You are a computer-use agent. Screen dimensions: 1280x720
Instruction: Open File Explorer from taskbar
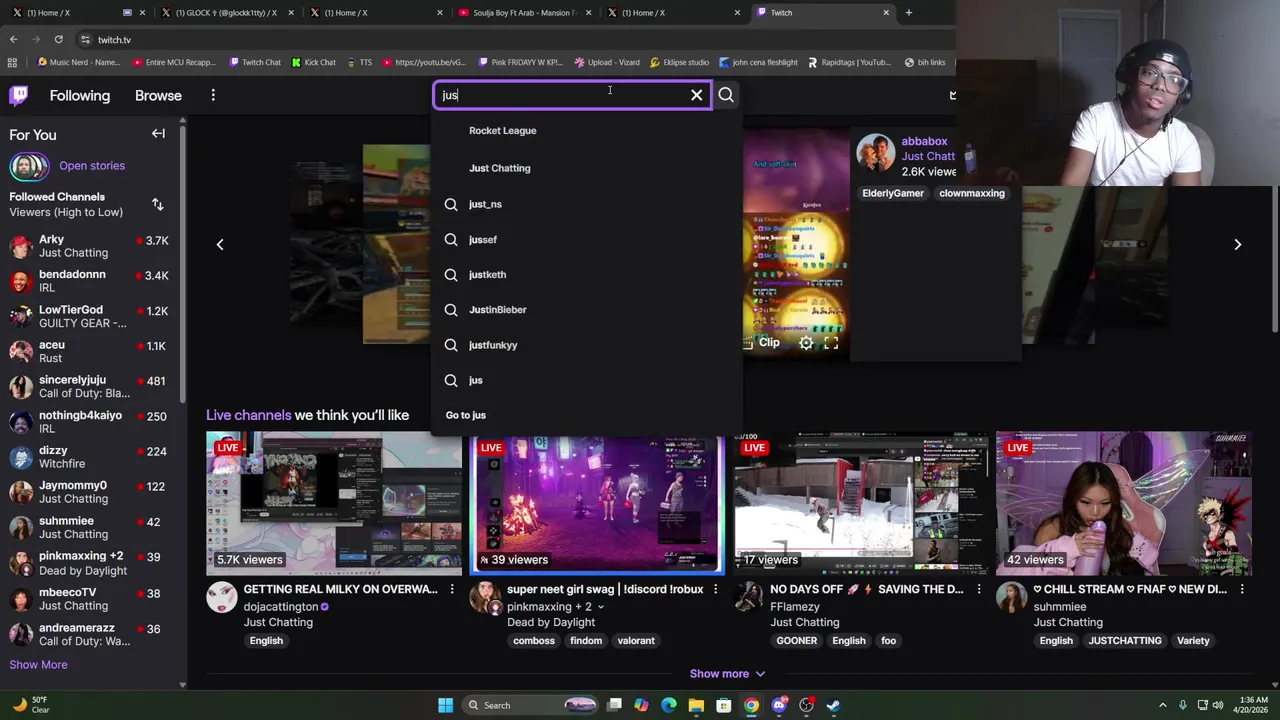696,705
